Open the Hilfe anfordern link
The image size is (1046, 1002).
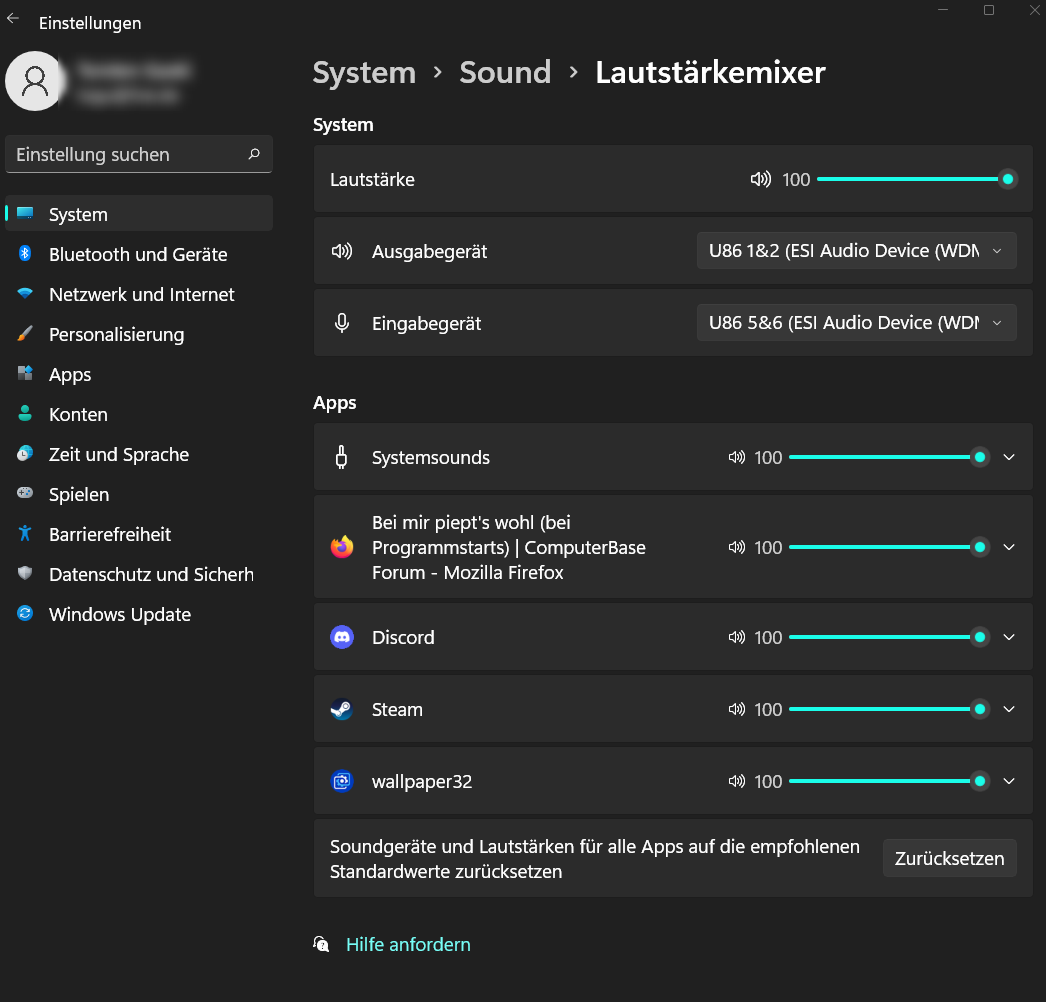408,945
